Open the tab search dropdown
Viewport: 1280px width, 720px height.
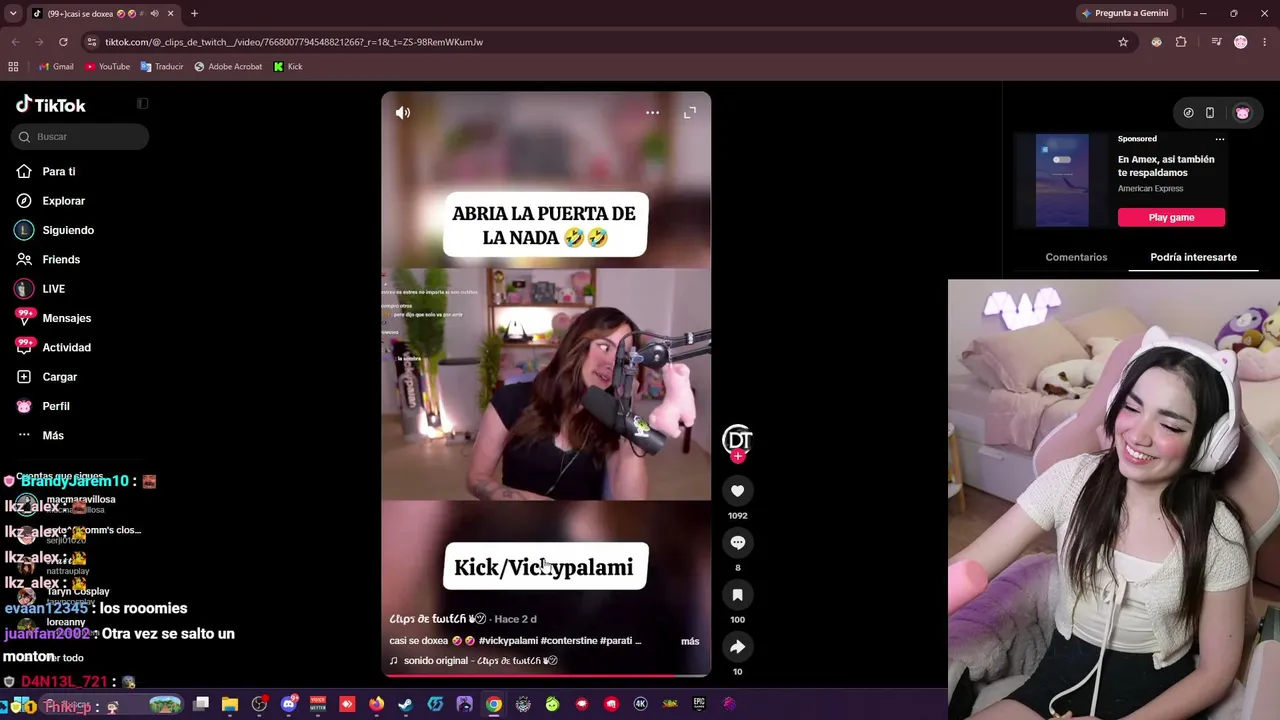(13, 13)
